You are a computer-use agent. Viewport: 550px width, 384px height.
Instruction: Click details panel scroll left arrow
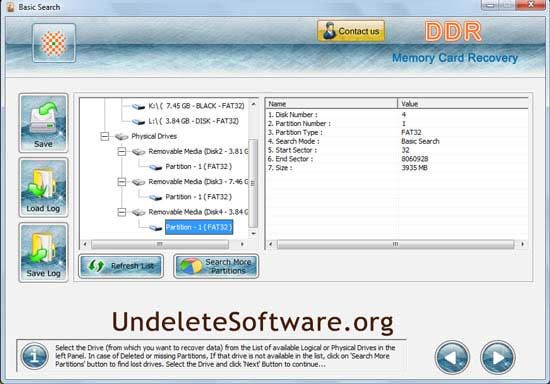(270, 244)
